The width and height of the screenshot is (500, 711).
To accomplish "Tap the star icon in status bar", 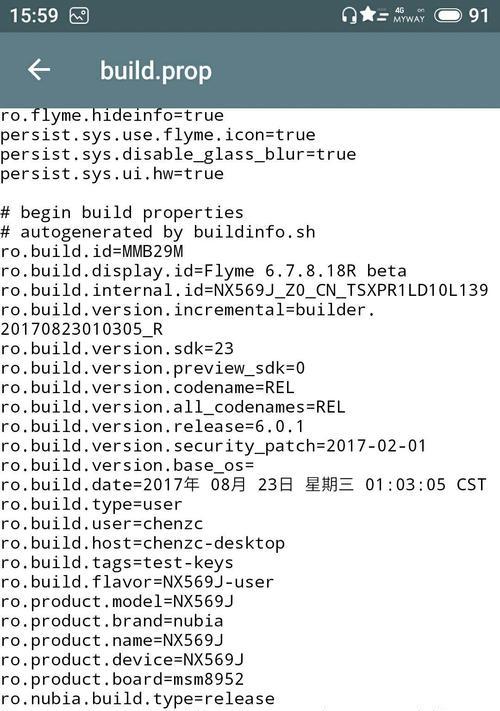I will coord(368,15).
